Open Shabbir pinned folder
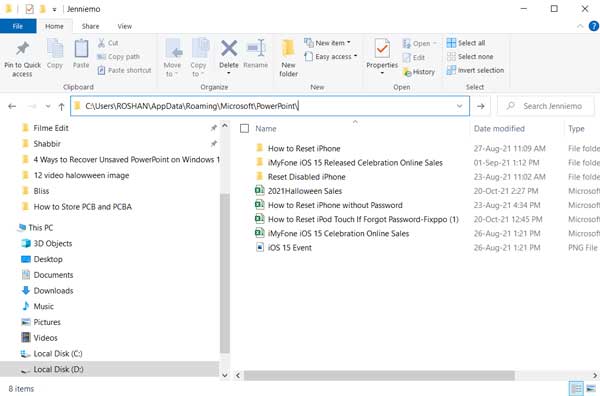The height and width of the screenshot is (396, 600). [47, 144]
